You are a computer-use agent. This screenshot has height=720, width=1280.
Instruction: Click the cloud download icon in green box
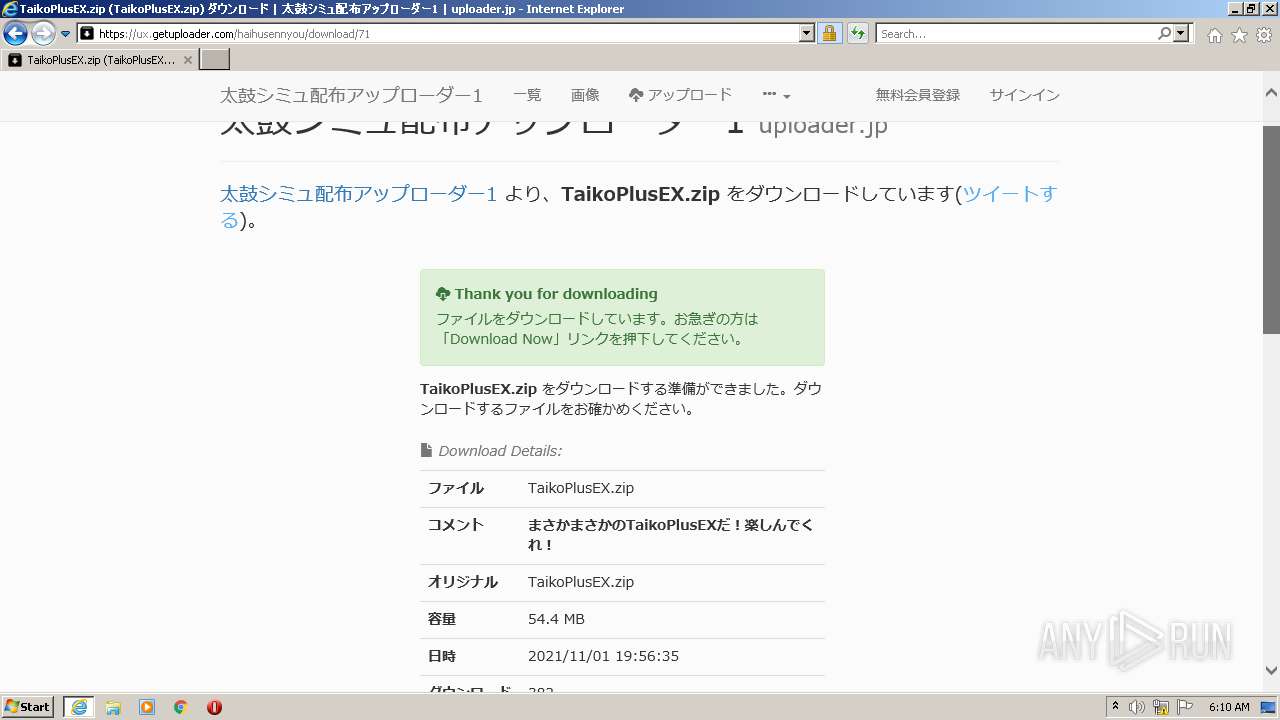coord(443,294)
